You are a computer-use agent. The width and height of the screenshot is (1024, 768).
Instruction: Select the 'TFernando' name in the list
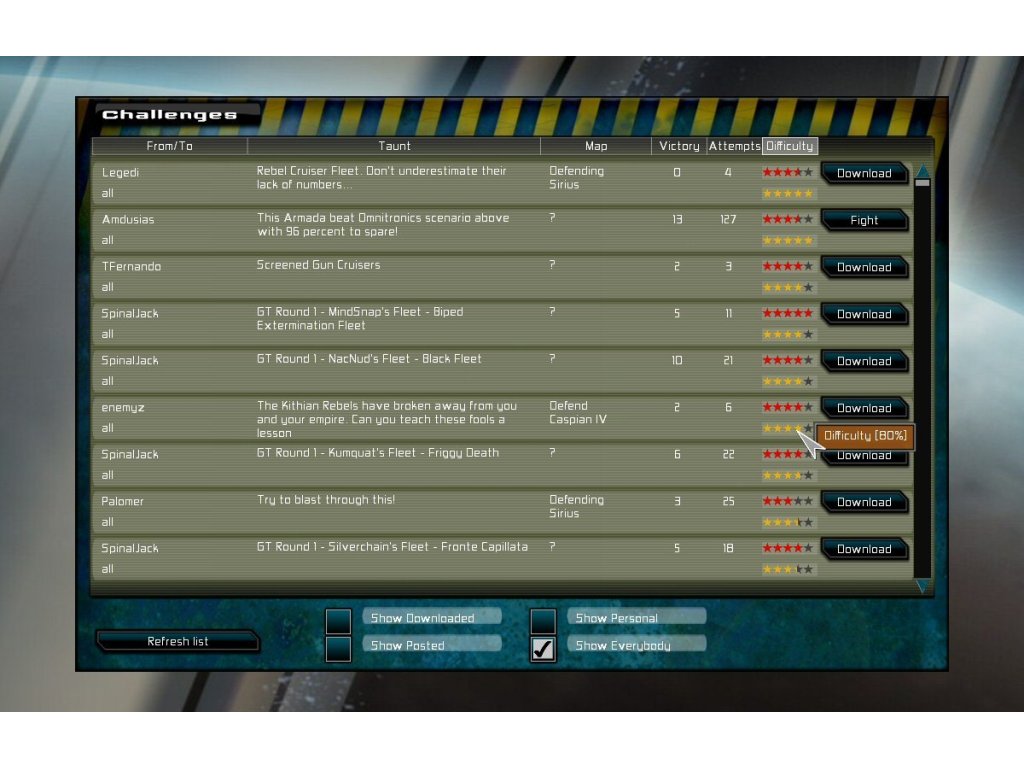coord(131,266)
